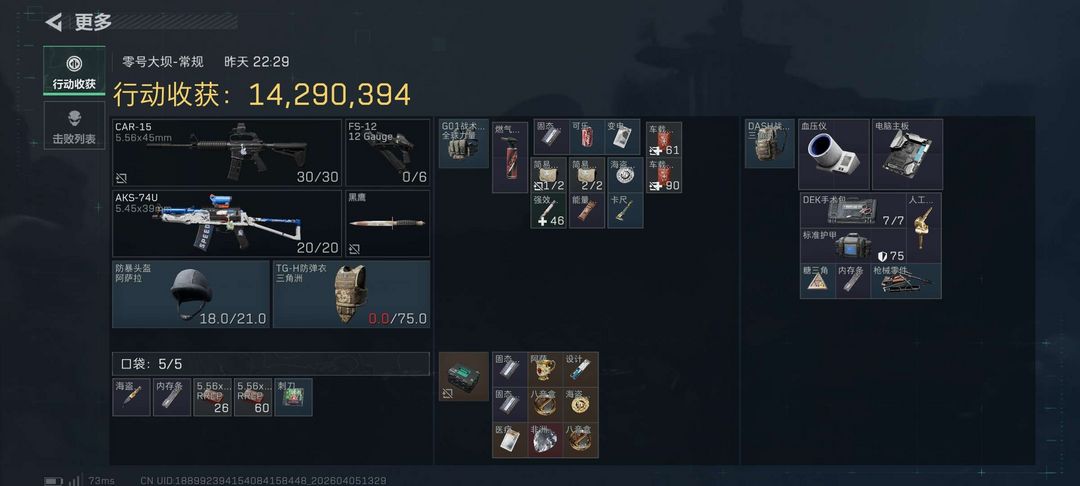
Task: Select the 可乐 cola can item
Action: [x=587, y=137]
